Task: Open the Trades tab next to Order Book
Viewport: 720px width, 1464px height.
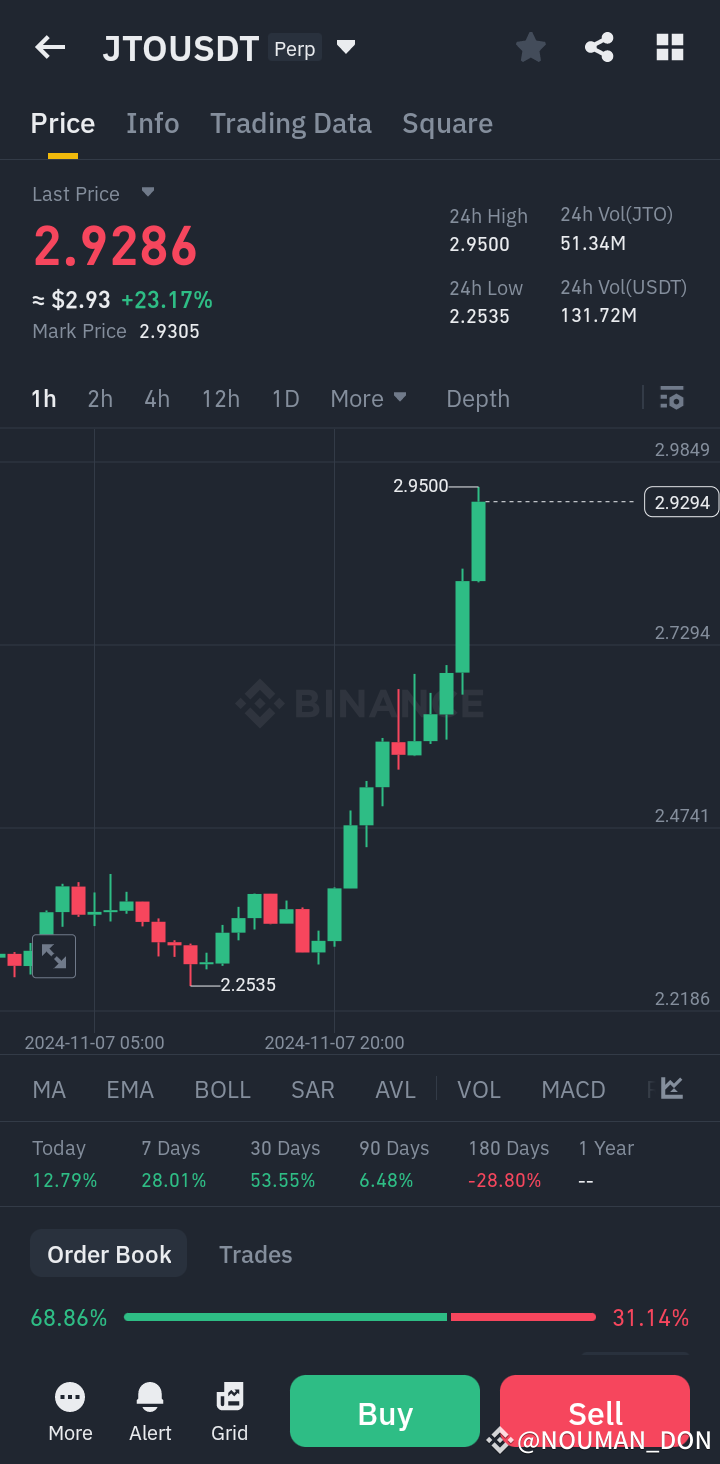Action: (x=255, y=1253)
